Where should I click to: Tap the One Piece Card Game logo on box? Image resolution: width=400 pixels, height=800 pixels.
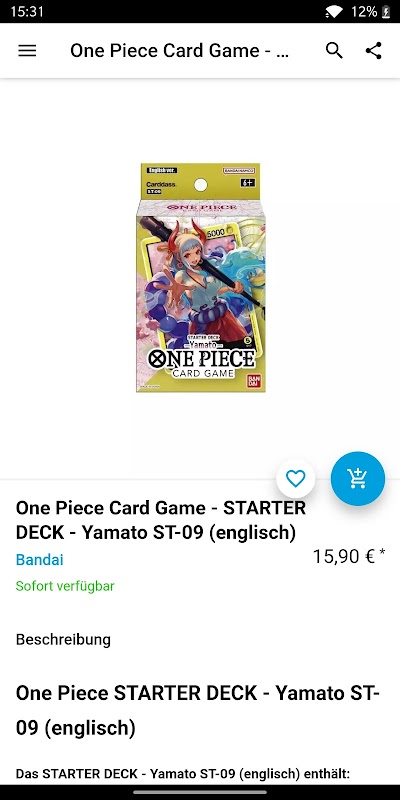click(x=201, y=362)
